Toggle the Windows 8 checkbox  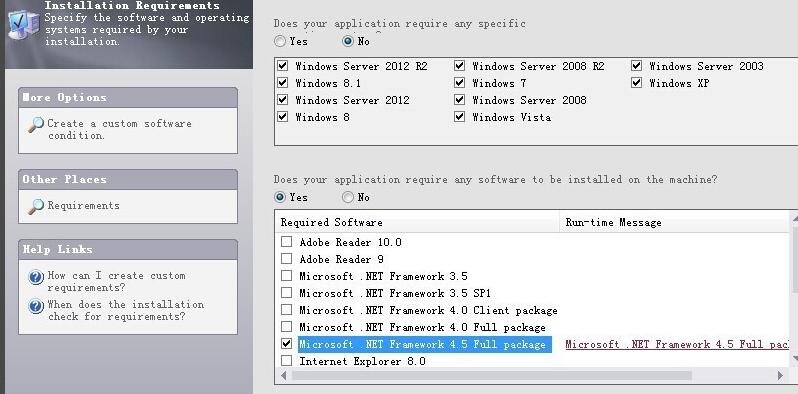click(x=282, y=117)
